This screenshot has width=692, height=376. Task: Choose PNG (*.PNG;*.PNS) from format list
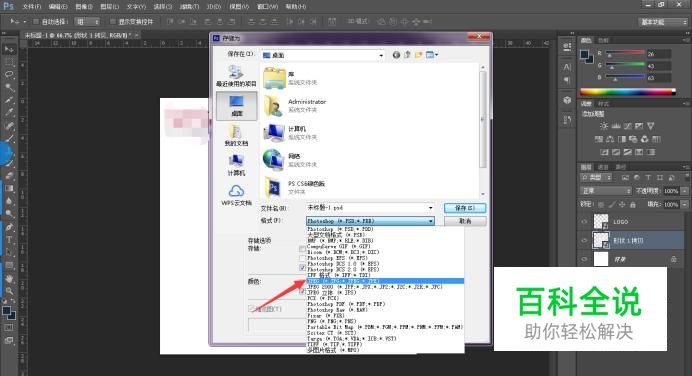(x=385, y=321)
